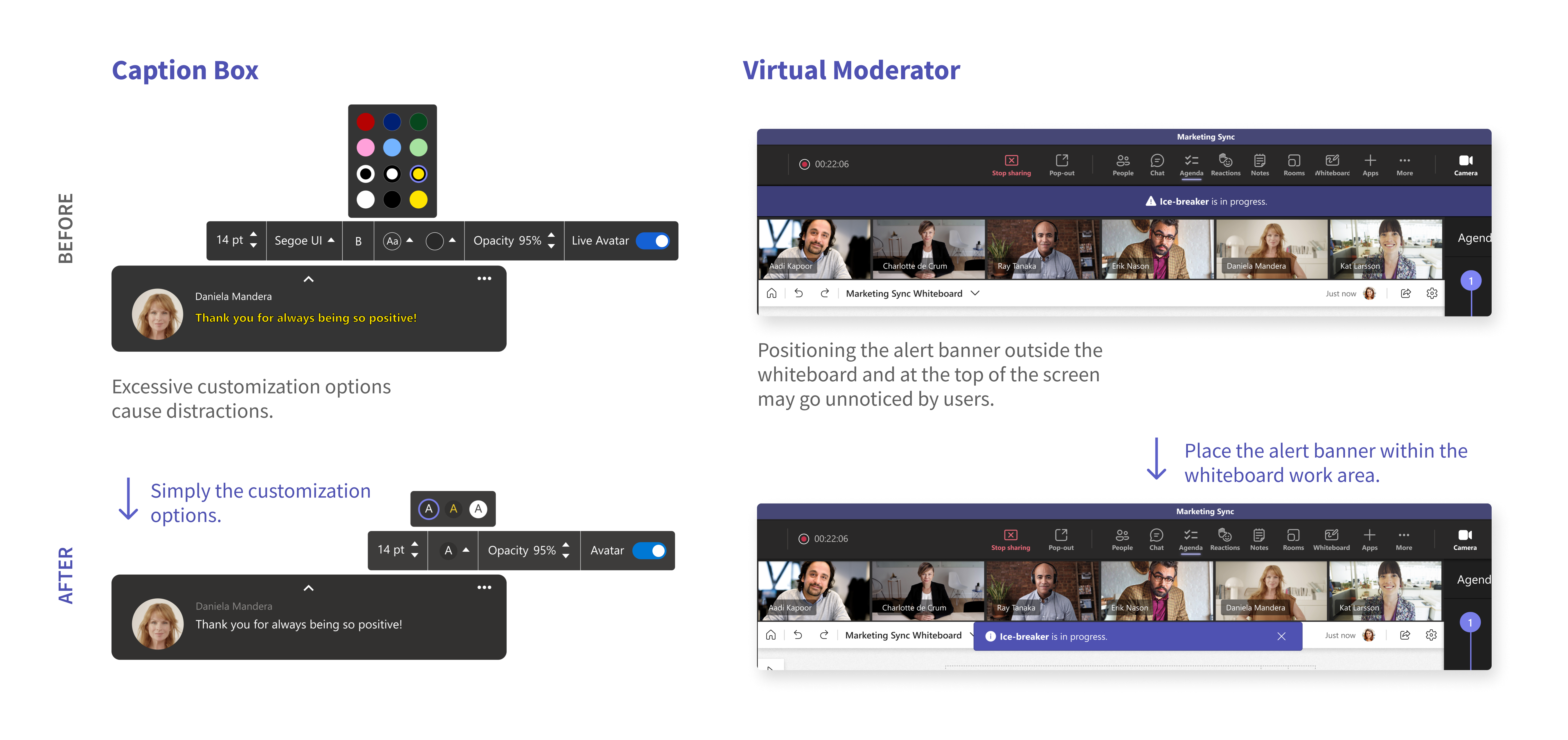The image size is (1568, 740).
Task: Click Stop sharing in the bottom meeting toolbar
Action: [1010, 540]
